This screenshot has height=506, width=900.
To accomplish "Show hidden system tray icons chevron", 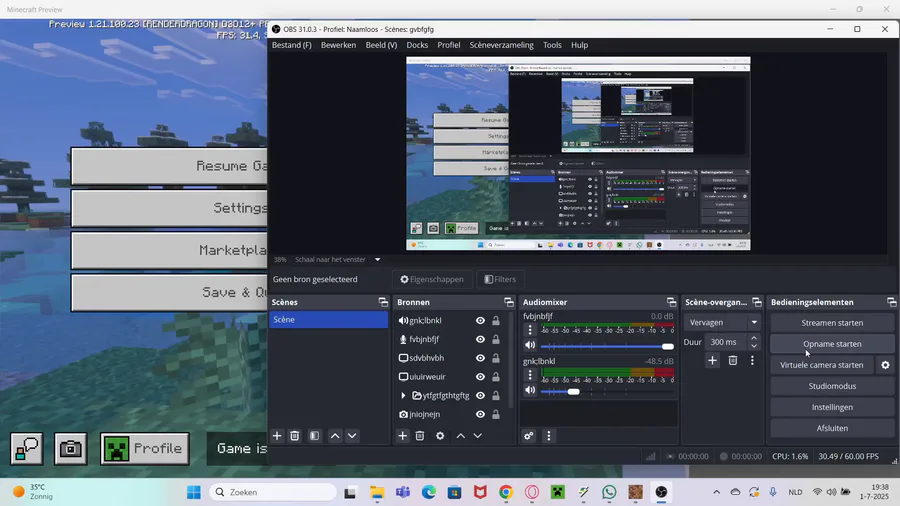I will [x=716, y=492].
